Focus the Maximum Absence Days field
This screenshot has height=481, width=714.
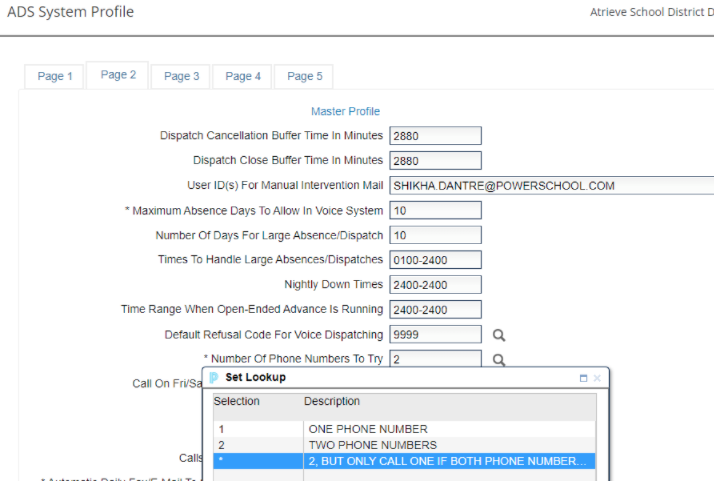point(435,211)
